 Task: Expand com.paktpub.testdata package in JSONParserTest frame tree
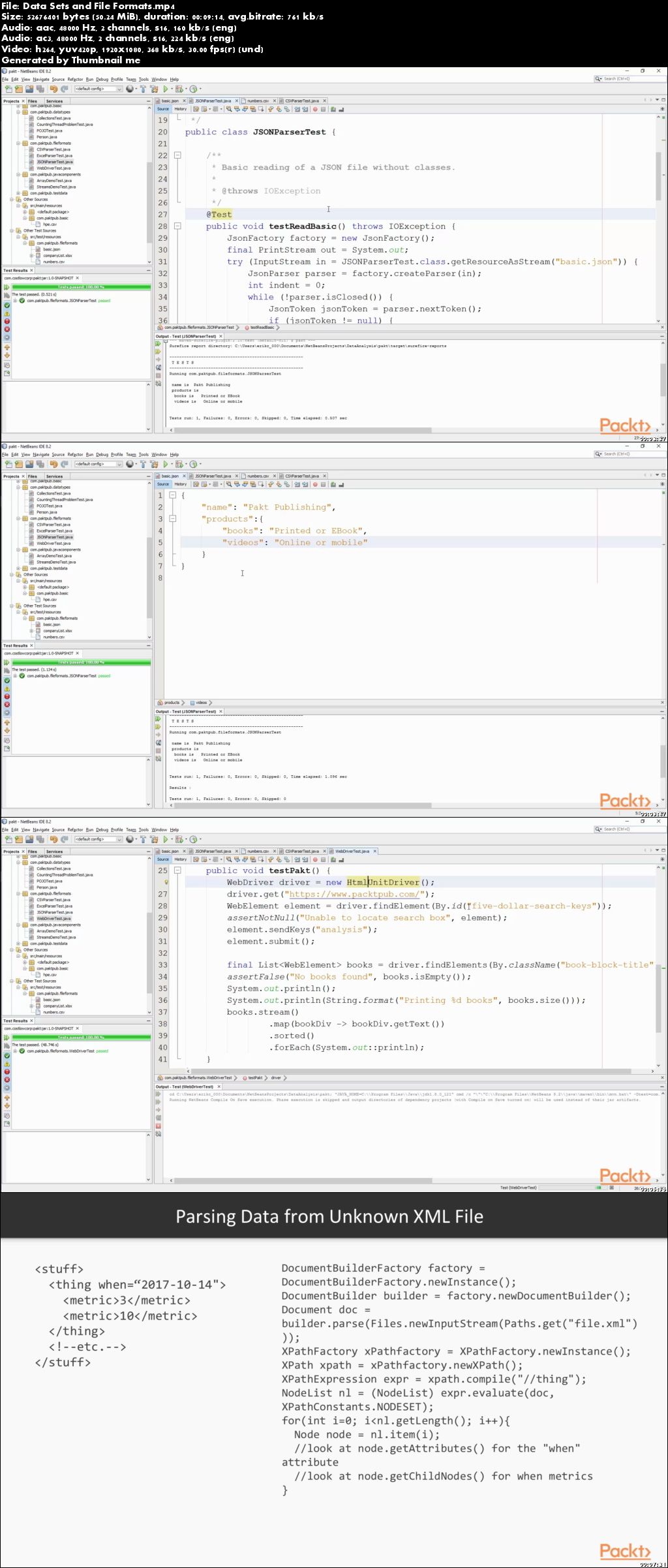click(x=18, y=193)
